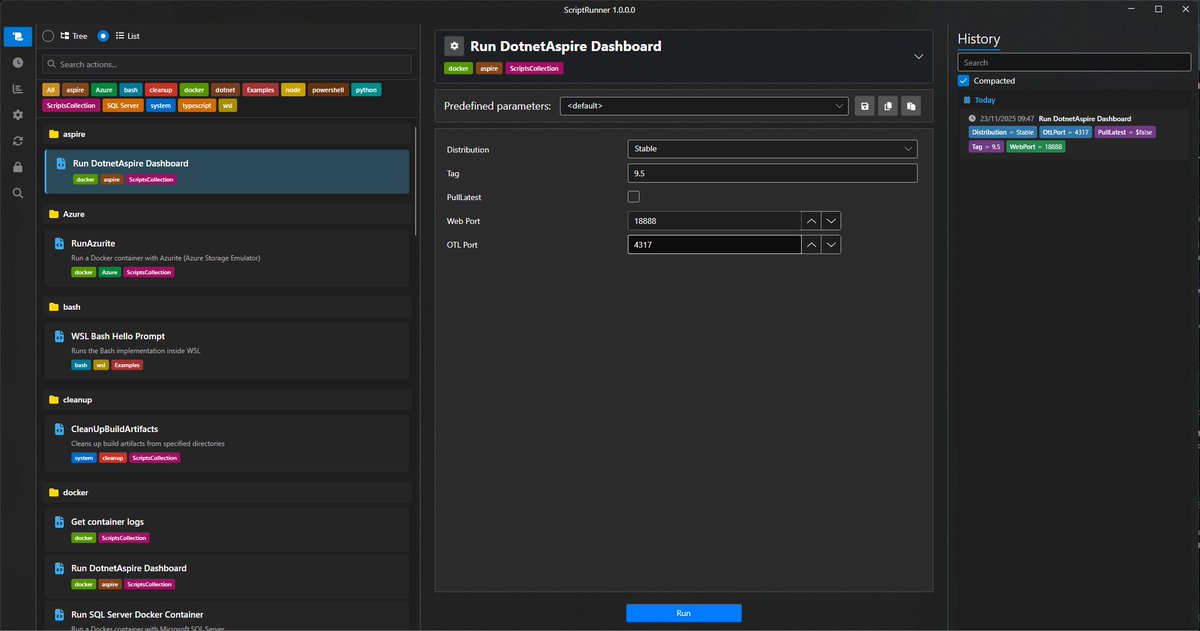Filter actions by the node tag
Image resolution: width=1200 pixels, height=631 pixels.
[293, 90]
